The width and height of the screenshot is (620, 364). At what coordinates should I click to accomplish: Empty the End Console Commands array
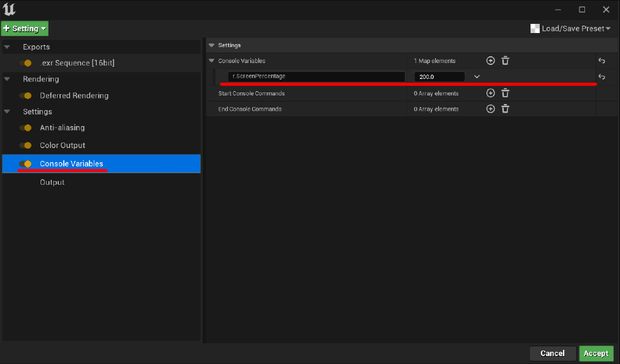(505, 109)
